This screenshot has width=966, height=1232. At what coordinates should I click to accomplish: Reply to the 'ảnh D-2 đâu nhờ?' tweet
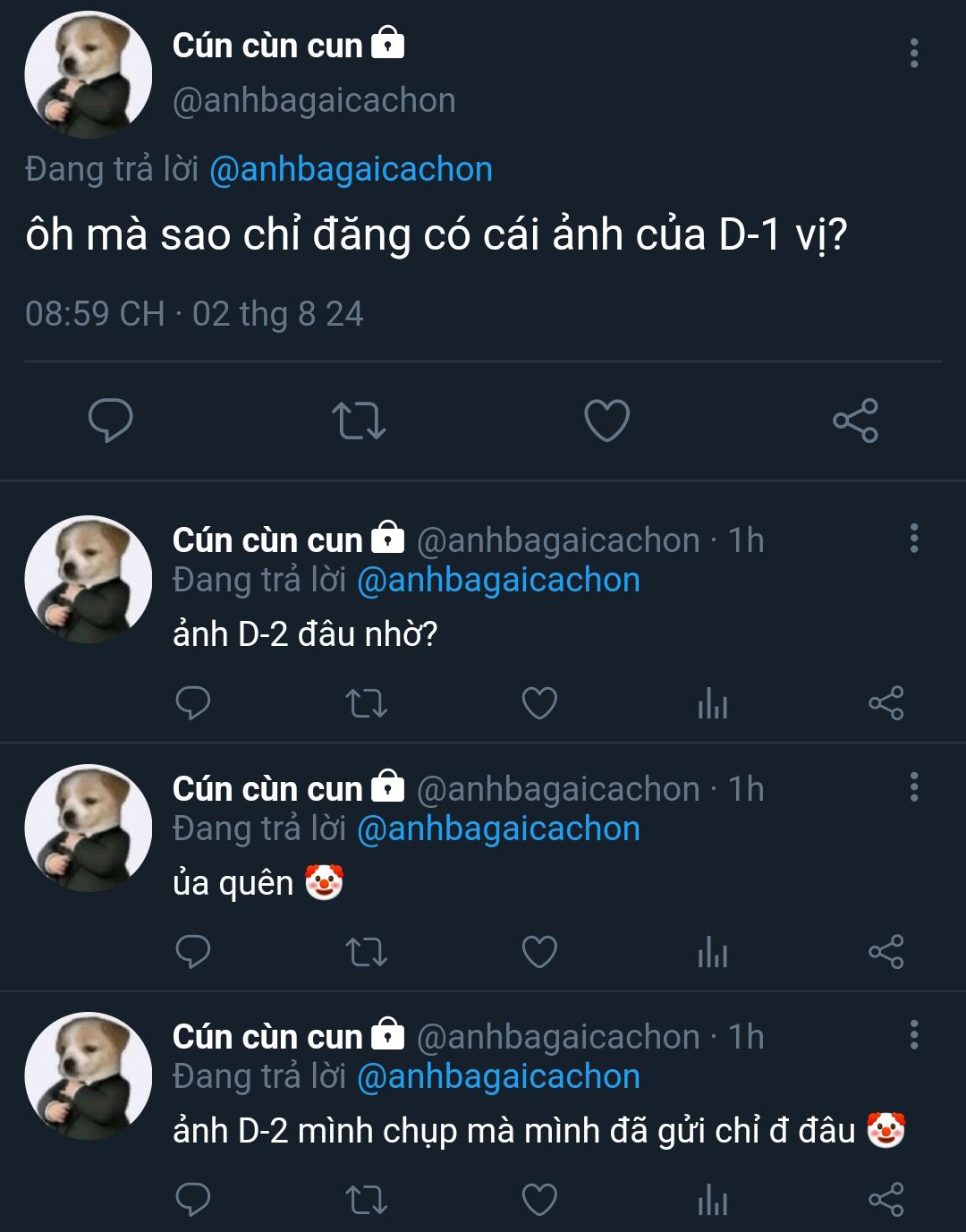tap(192, 703)
